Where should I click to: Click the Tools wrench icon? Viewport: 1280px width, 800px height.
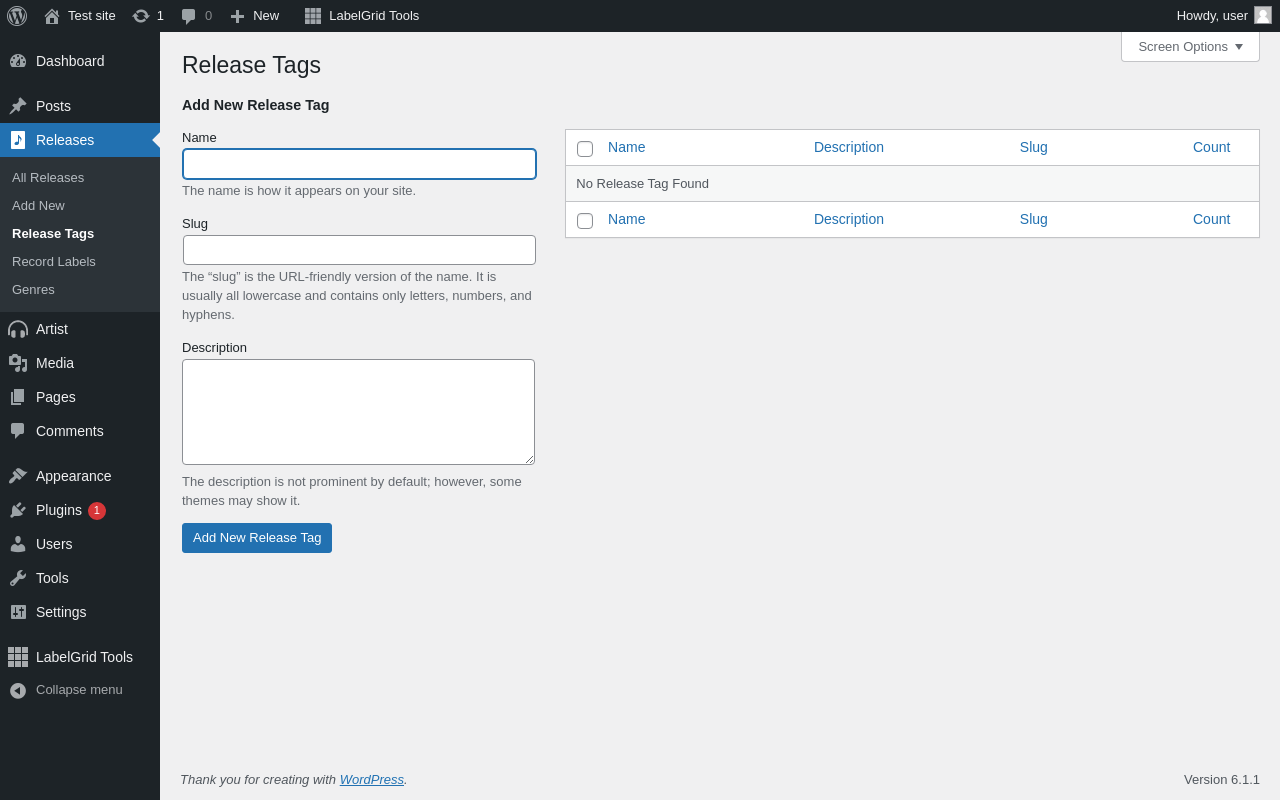(18, 578)
